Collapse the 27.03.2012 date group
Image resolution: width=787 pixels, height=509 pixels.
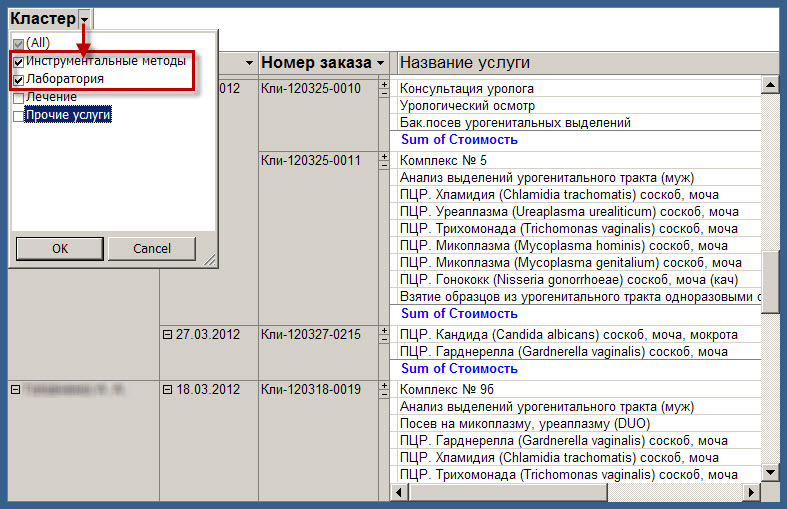click(x=168, y=335)
